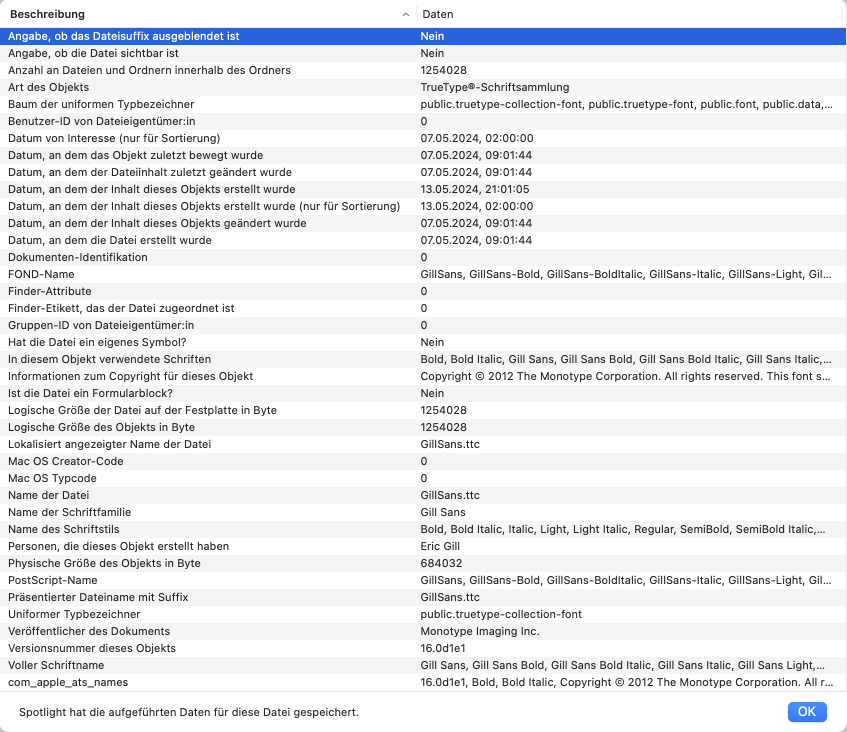847x732 pixels.
Task: Select row 'In diesem Objekt verwendete Schriften'
Action: coord(424,359)
